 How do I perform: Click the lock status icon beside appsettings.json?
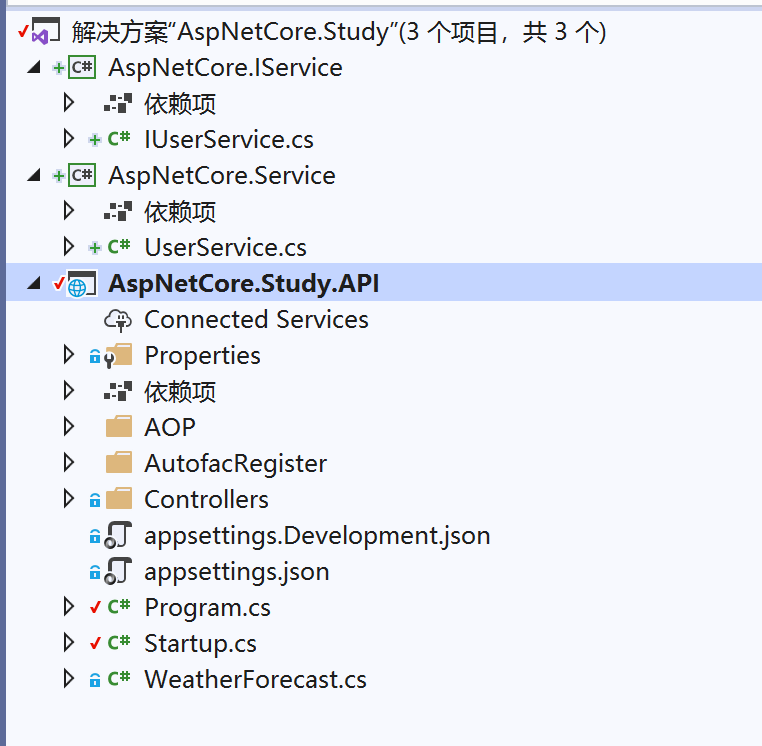click(x=95, y=572)
